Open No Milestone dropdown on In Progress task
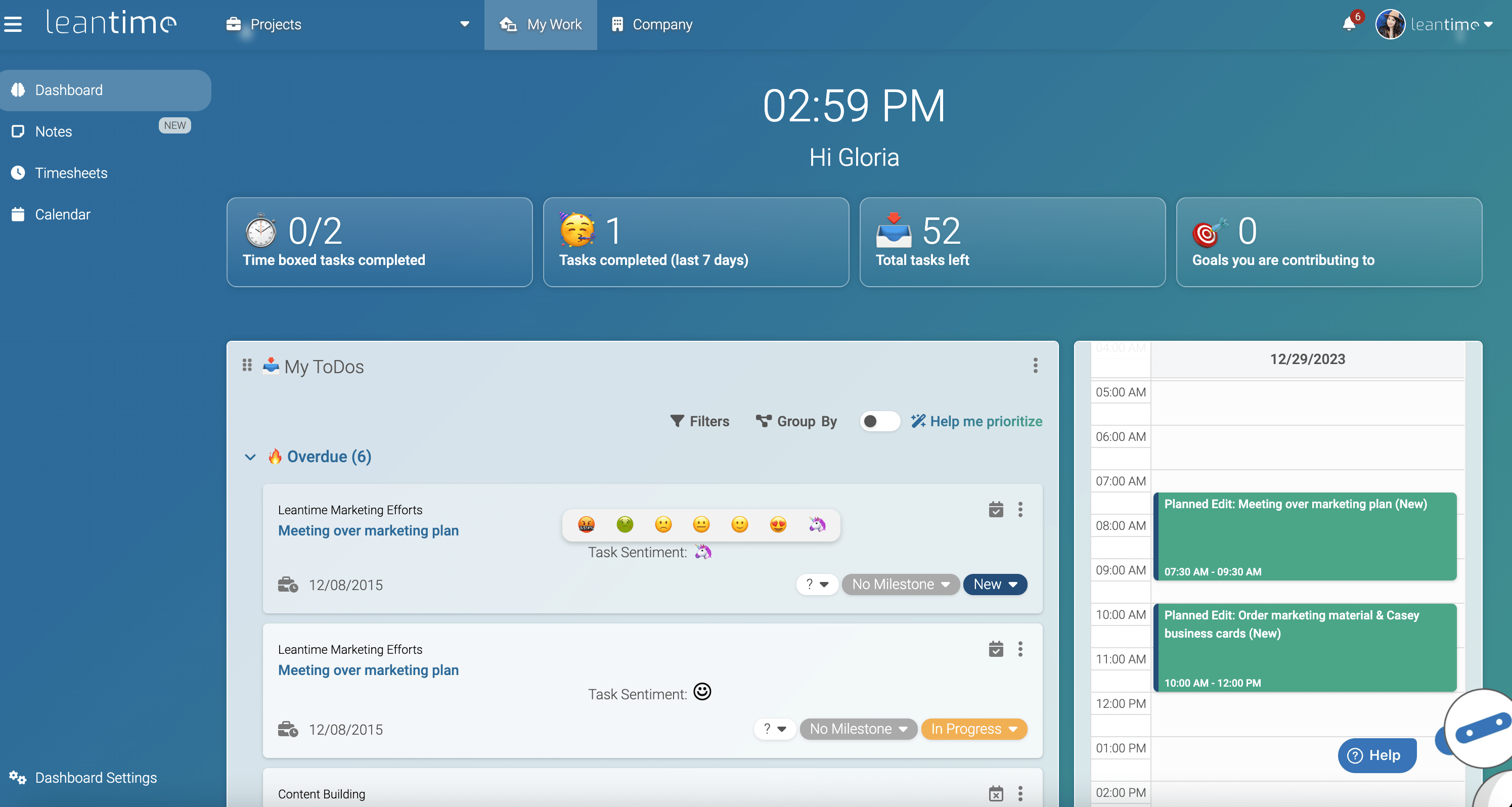The image size is (1512, 807). point(858,729)
